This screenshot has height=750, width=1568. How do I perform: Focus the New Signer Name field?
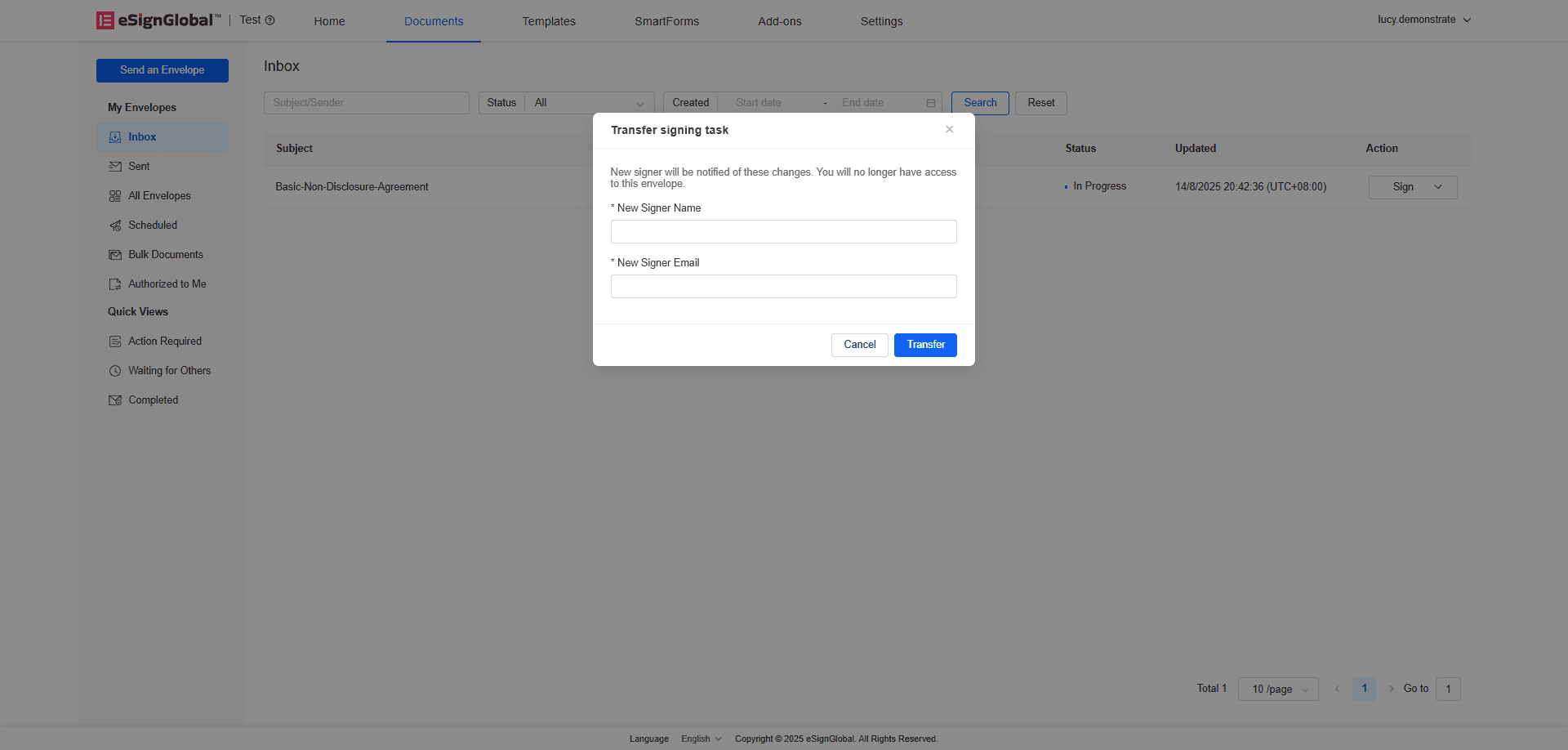(x=783, y=232)
